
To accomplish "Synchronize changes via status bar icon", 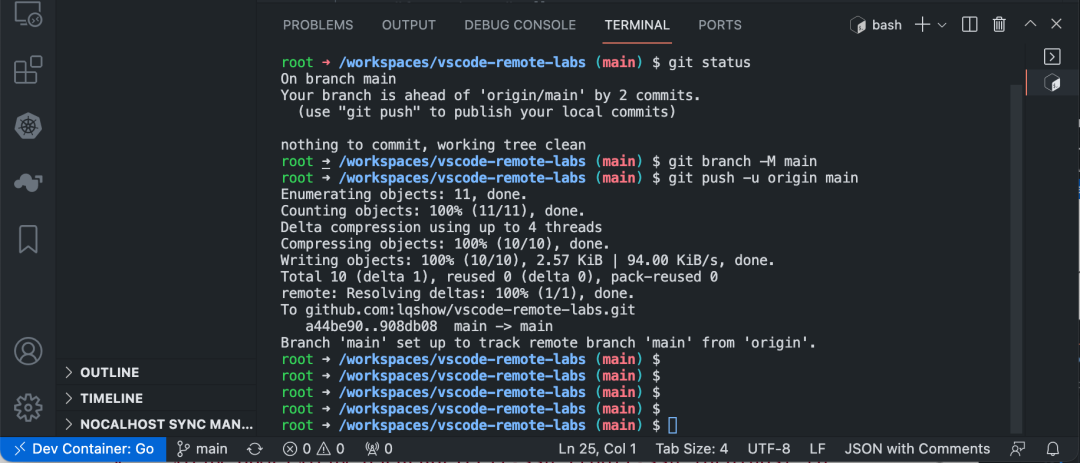I will [x=255, y=449].
